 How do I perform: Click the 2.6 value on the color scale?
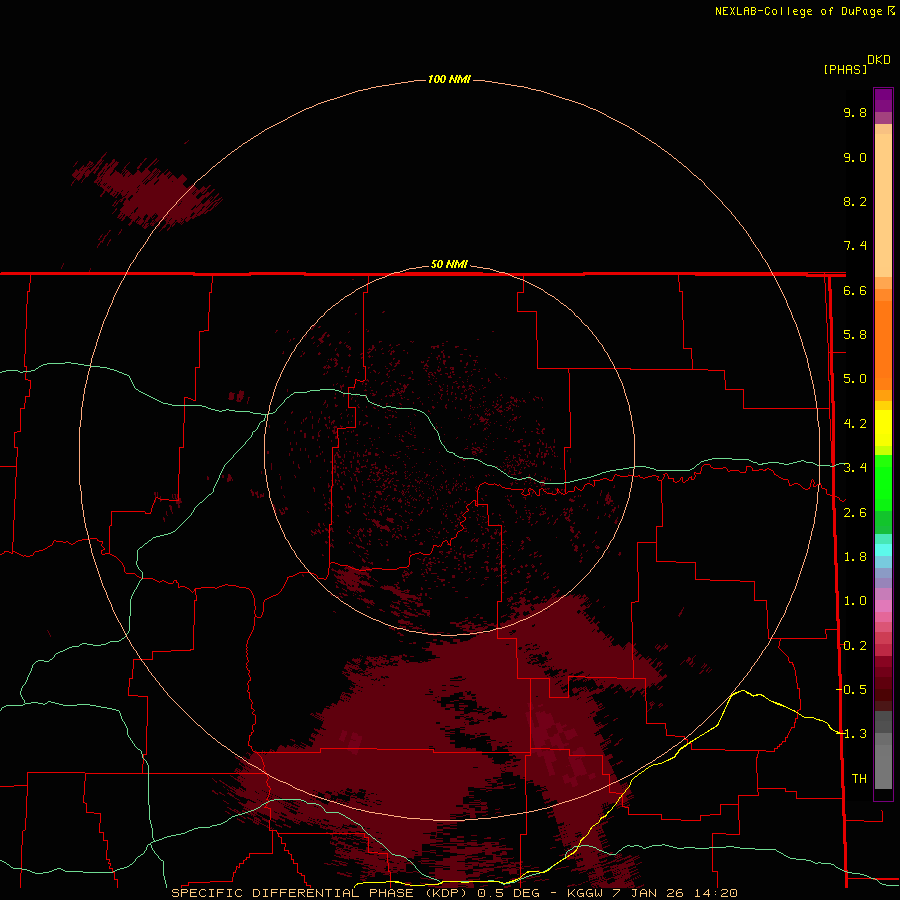855,513
